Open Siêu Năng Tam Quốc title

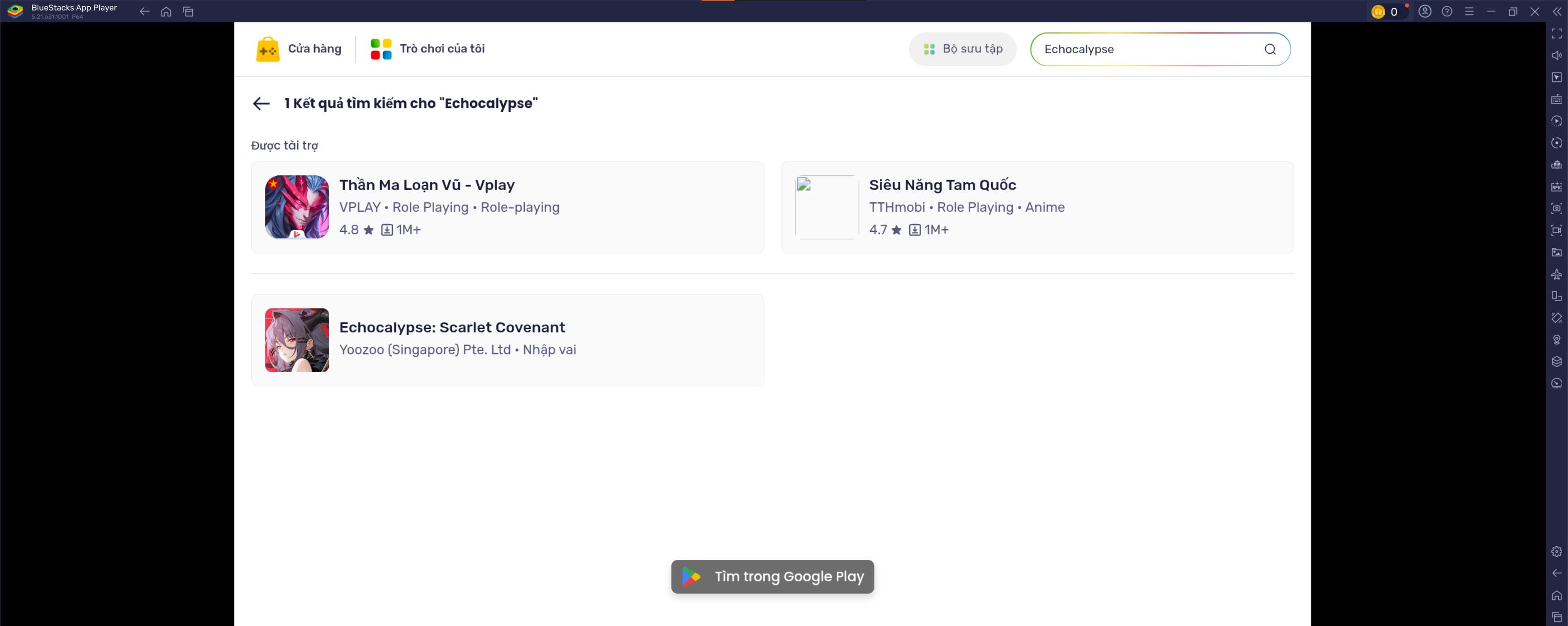[x=942, y=185]
